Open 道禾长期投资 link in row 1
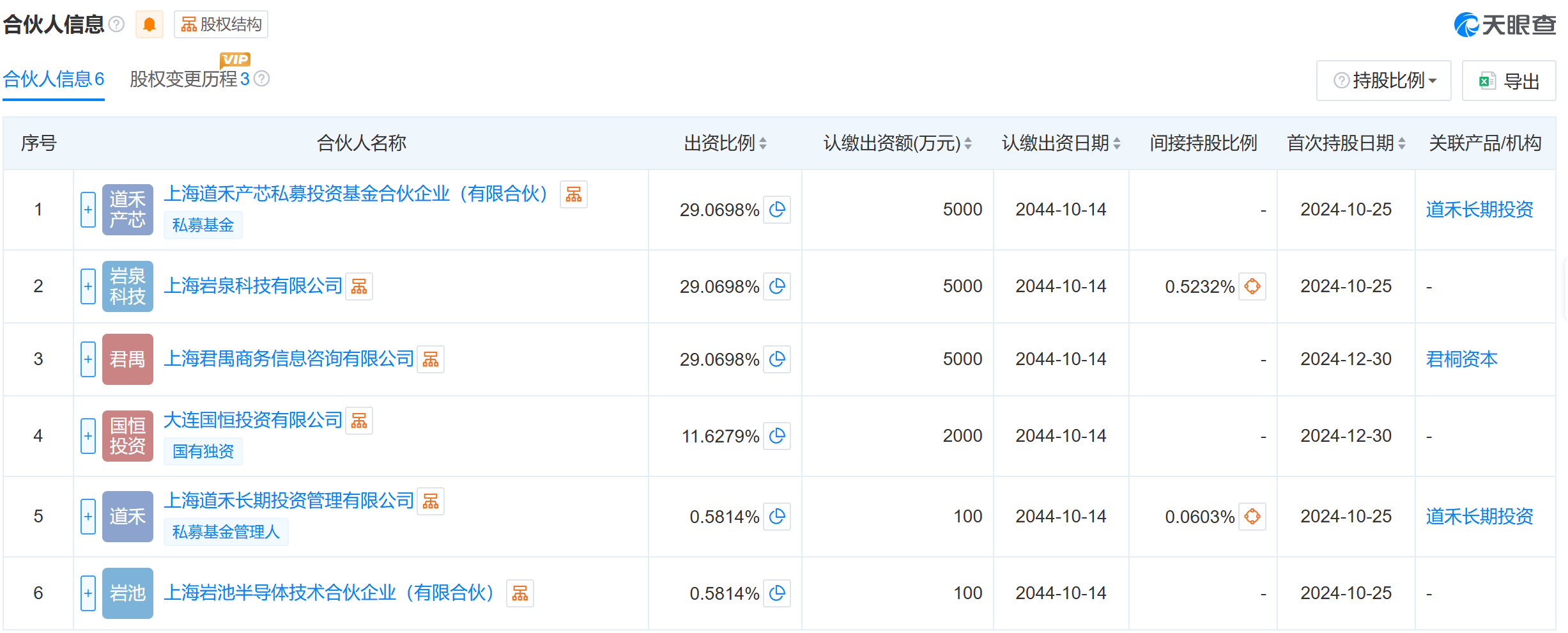Image resolution: width=1568 pixels, height=633 pixels. [1479, 210]
